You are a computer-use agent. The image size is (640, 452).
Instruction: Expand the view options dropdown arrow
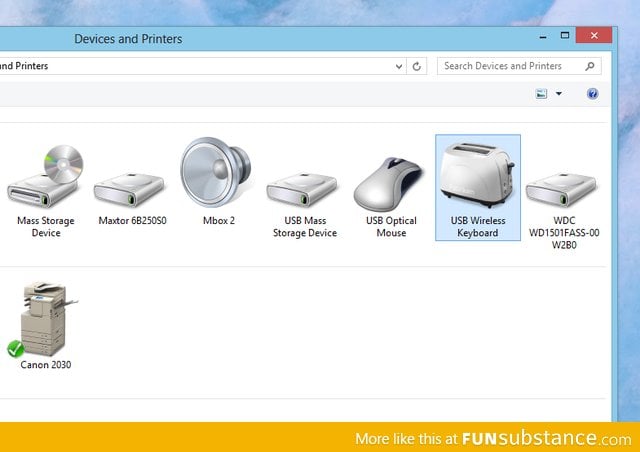coord(559,94)
